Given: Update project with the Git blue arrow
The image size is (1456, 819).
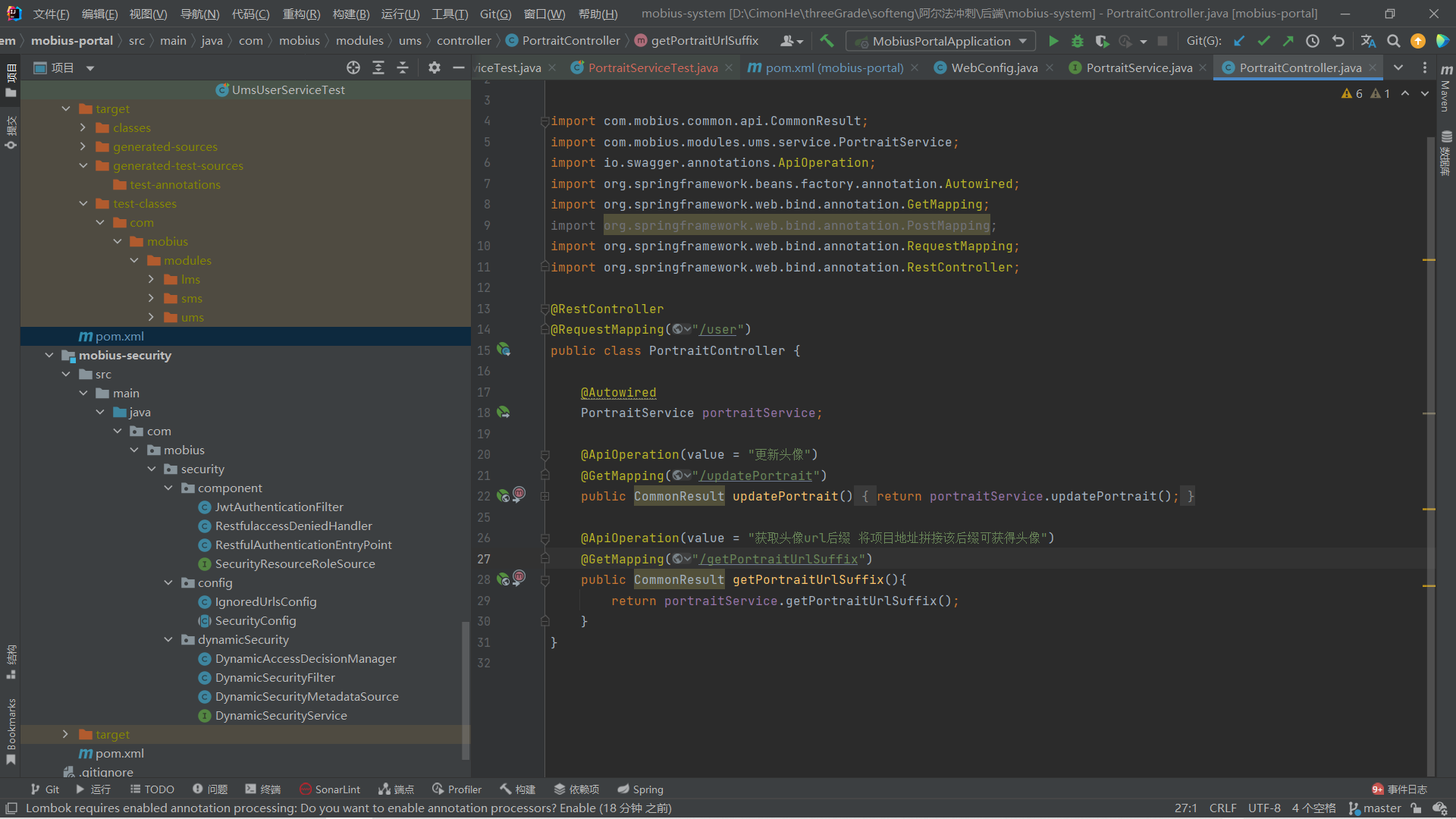Looking at the screenshot, I should tap(1239, 42).
